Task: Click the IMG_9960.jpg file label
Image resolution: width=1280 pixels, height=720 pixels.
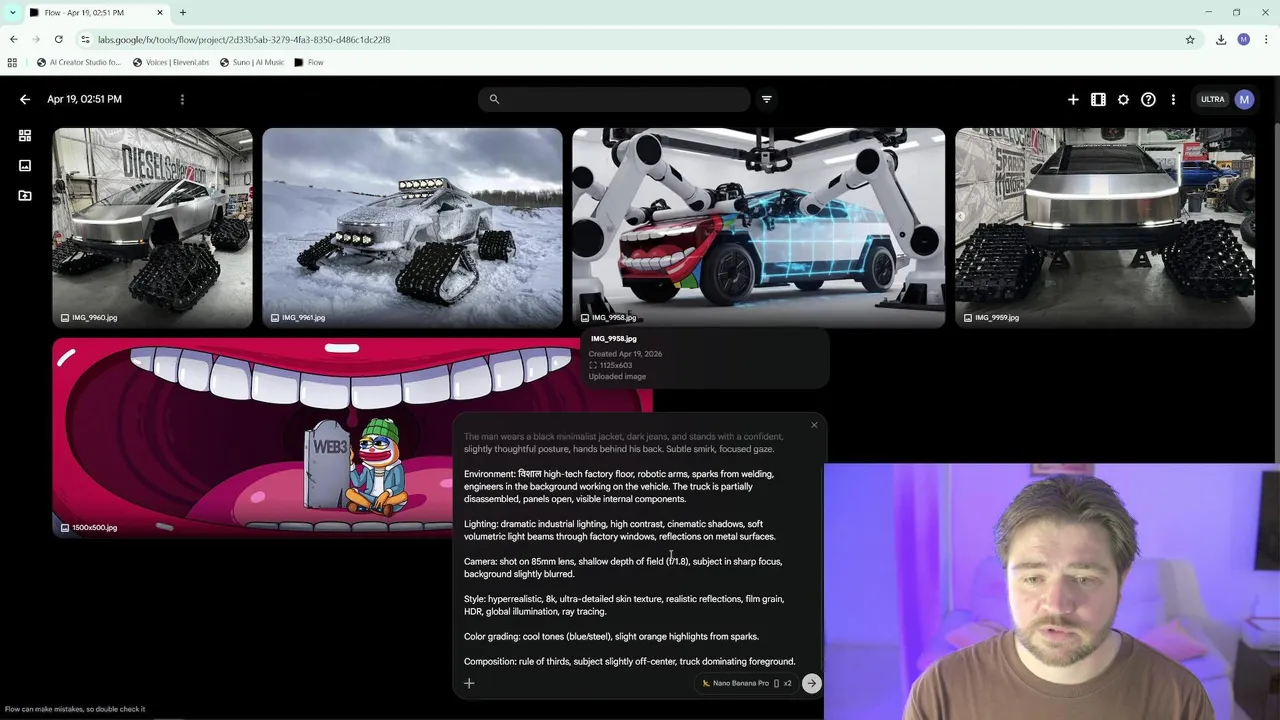Action: pos(95,318)
